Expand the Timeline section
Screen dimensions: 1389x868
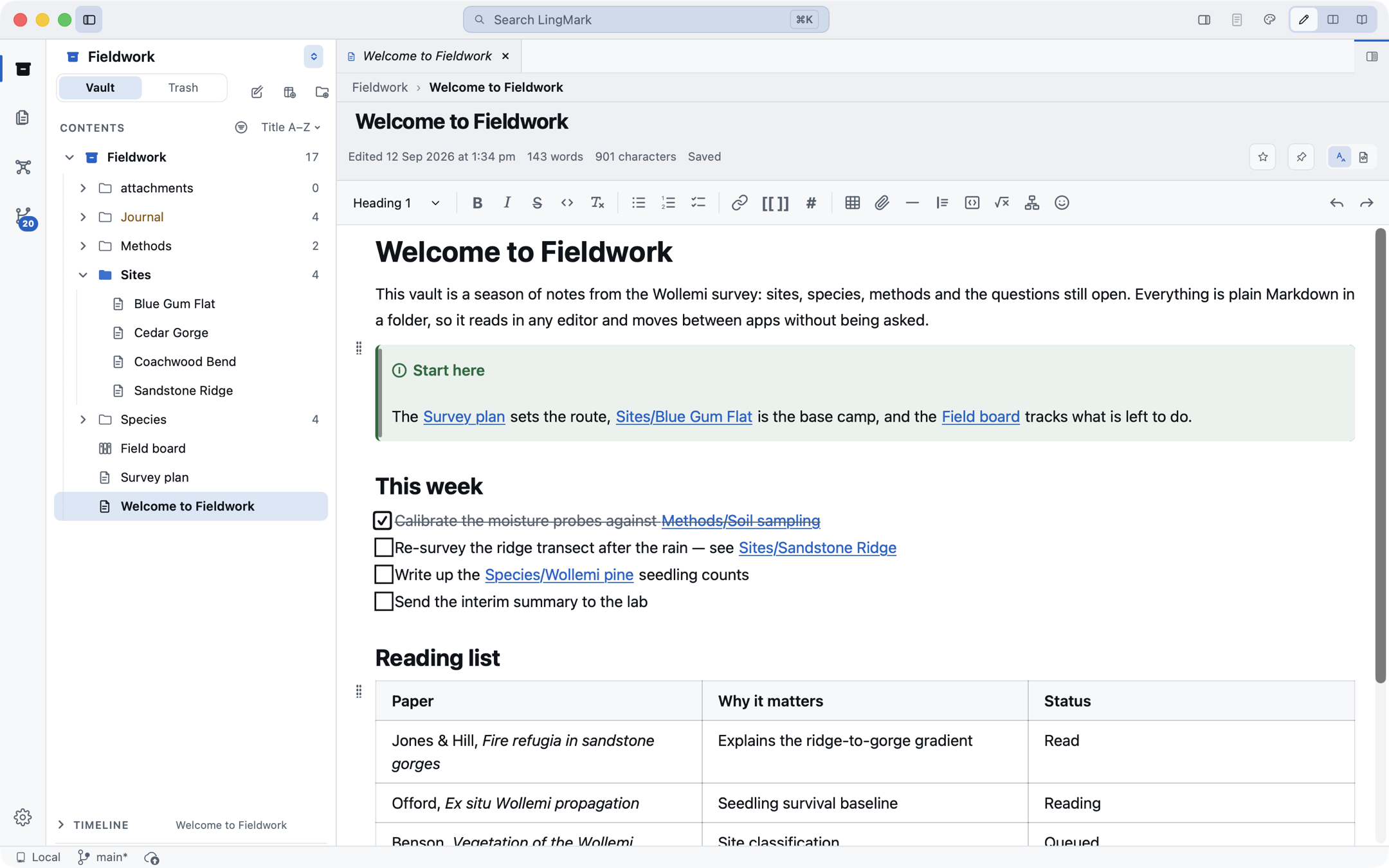click(x=61, y=824)
